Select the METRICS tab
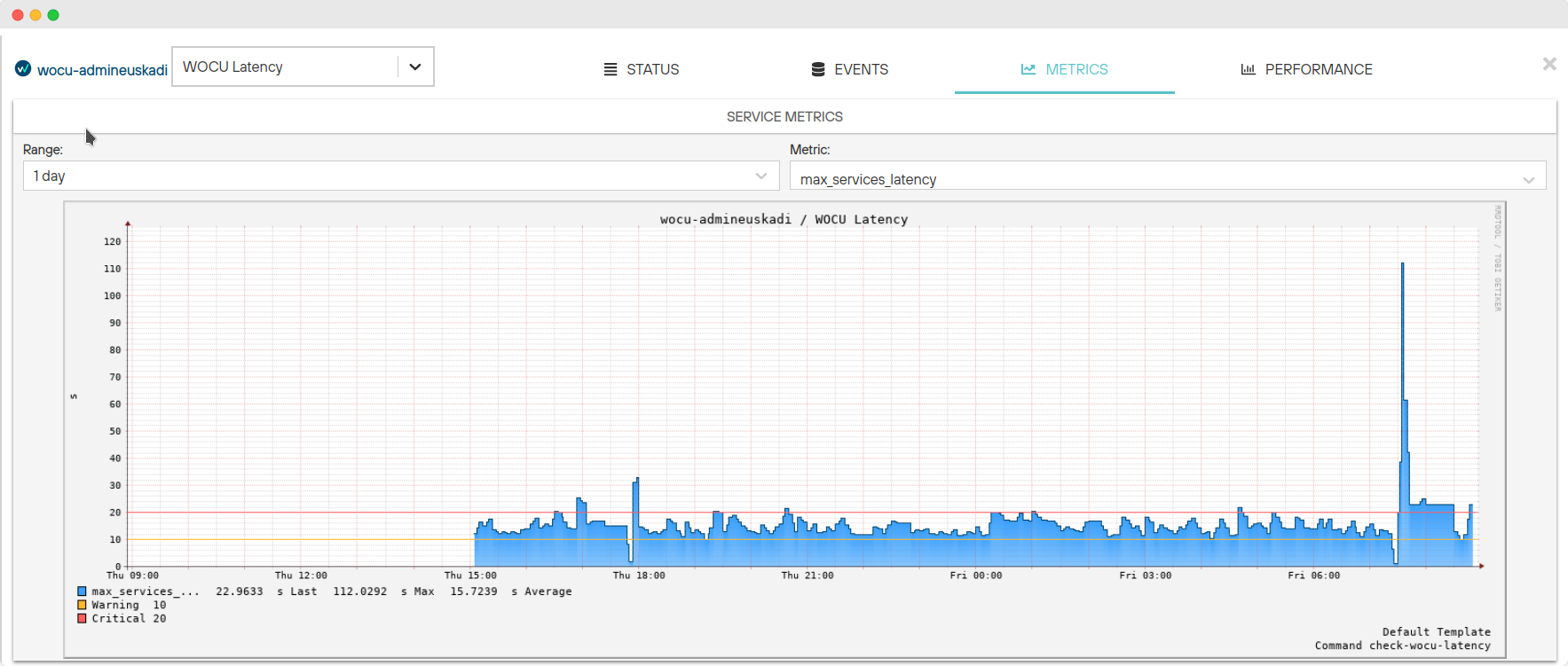Viewport: 1568px width, 666px height. click(1064, 69)
